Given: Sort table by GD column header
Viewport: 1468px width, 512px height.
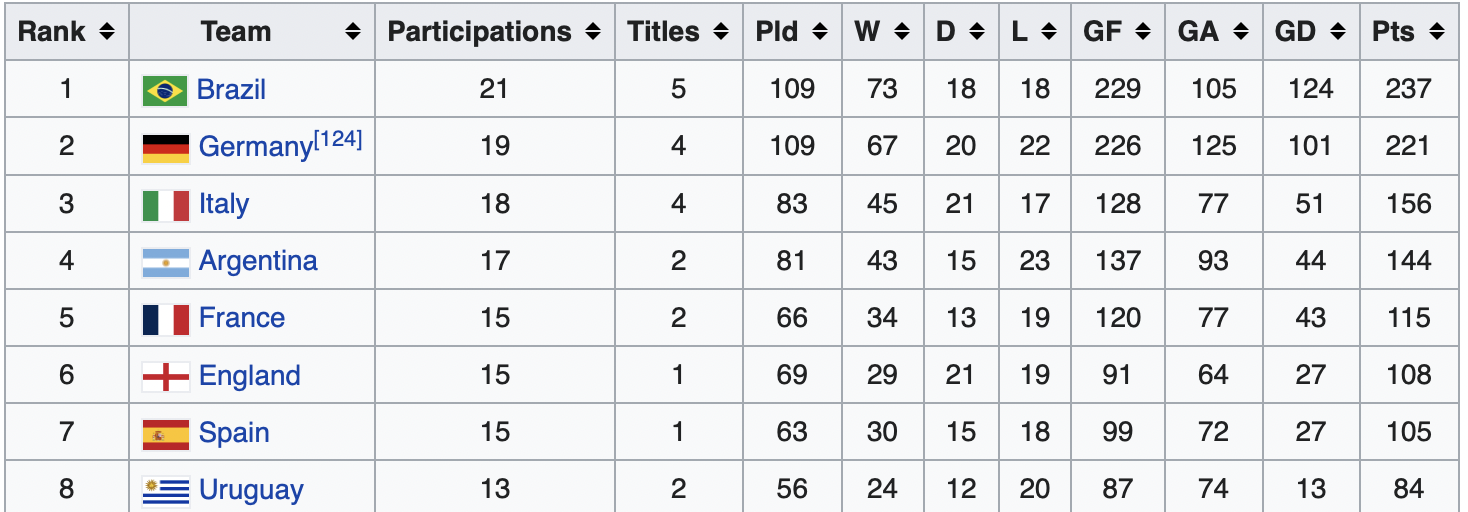Looking at the screenshot, I should click(x=1310, y=32).
